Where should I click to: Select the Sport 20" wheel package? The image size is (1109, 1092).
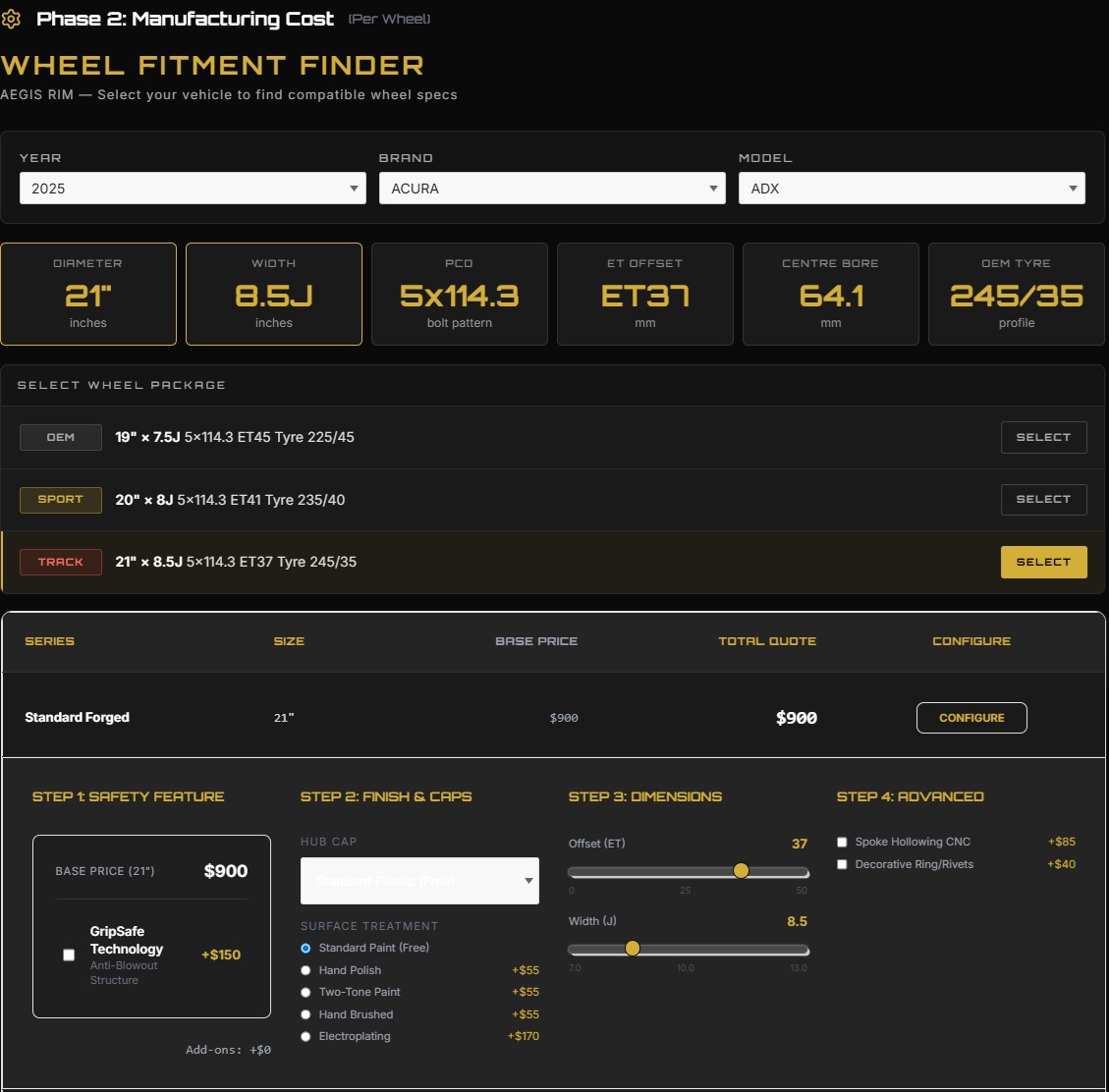[1043, 499]
